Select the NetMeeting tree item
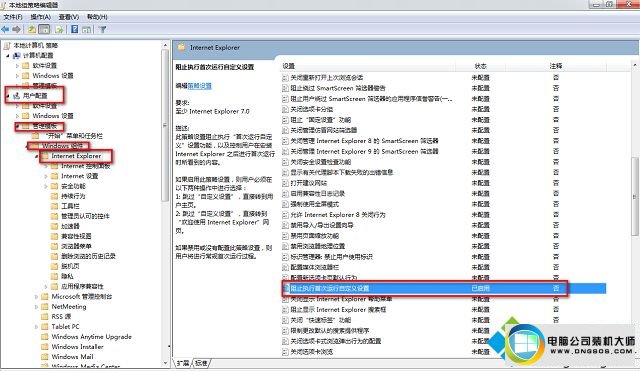 [x=69, y=307]
